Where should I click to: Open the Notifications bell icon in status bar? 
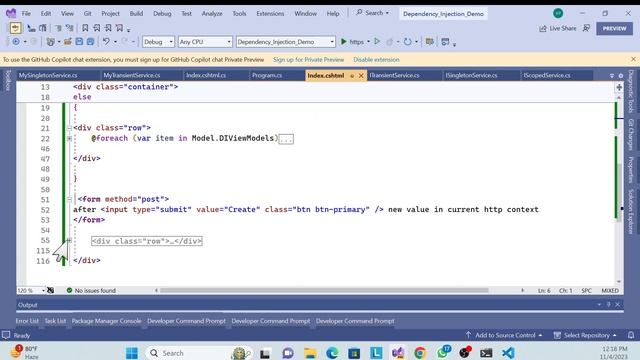631,335
